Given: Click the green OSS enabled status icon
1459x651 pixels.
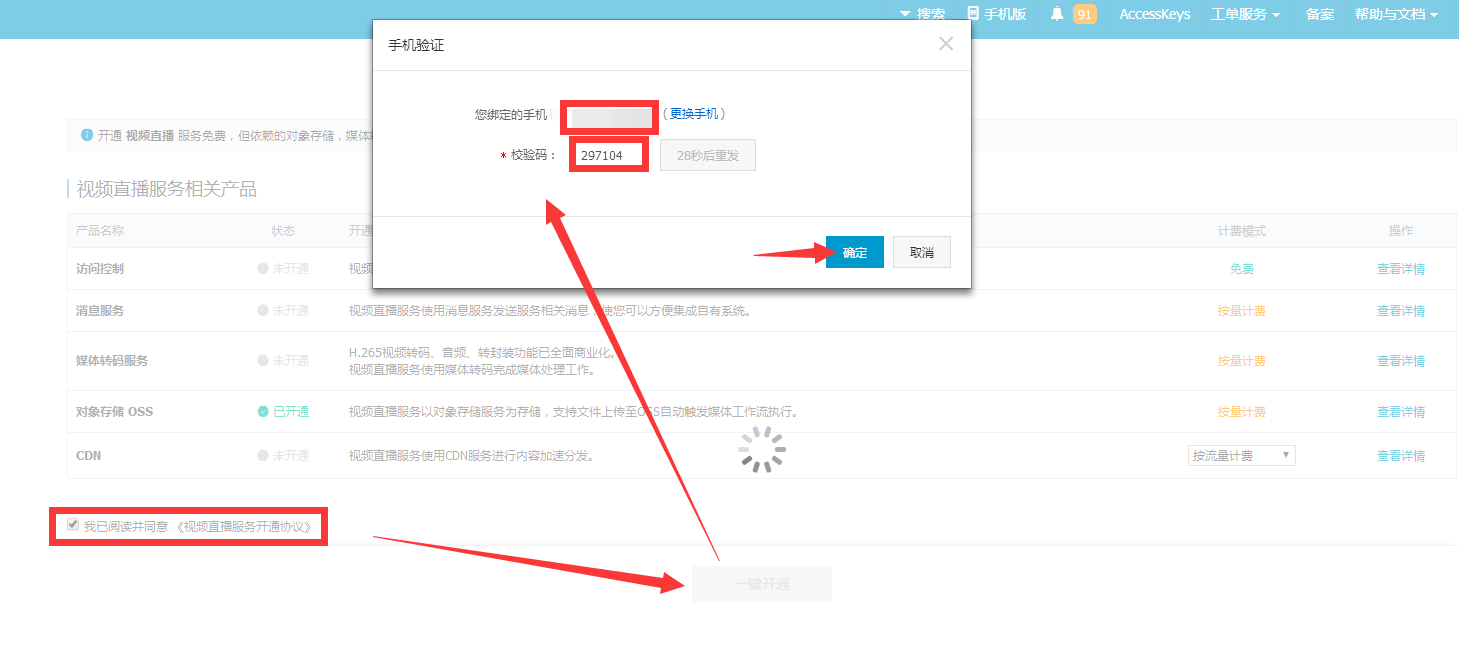Looking at the screenshot, I should click(263, 411).
